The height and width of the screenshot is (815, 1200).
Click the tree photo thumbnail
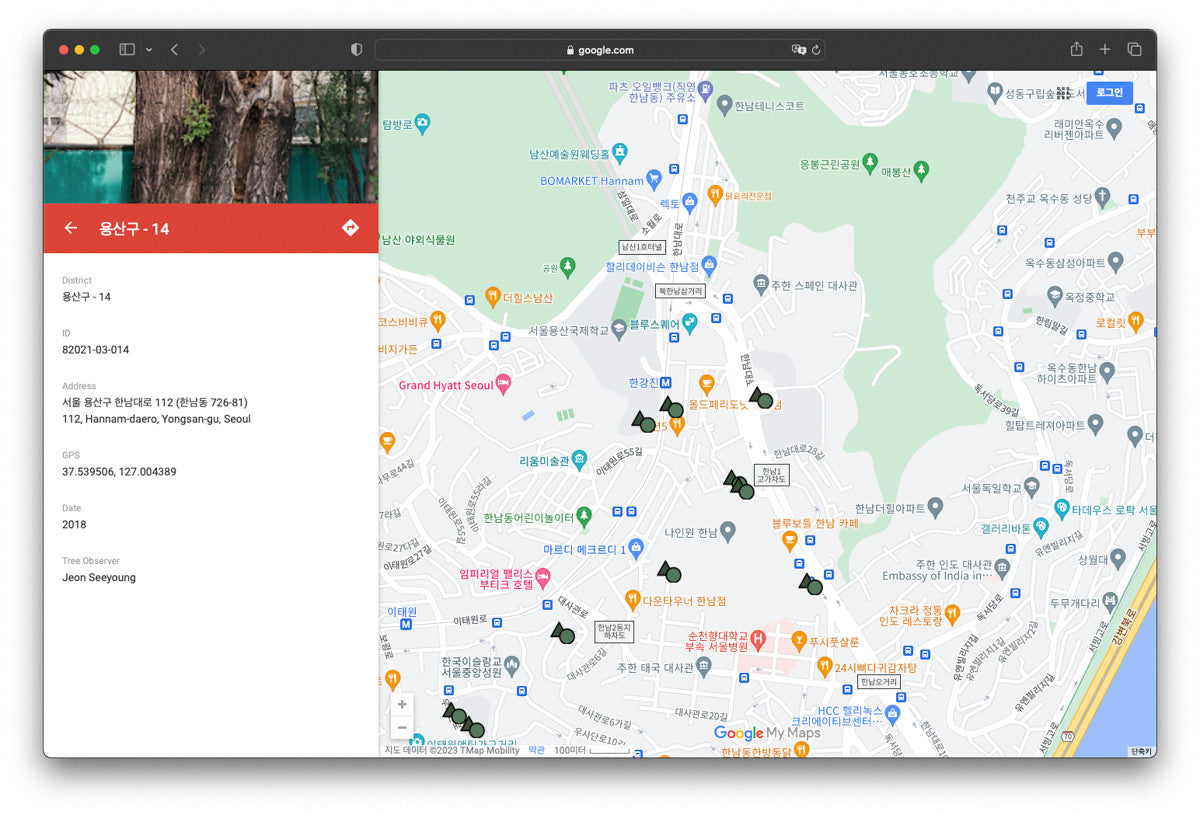pyautogui.click(x=210, y=137)
